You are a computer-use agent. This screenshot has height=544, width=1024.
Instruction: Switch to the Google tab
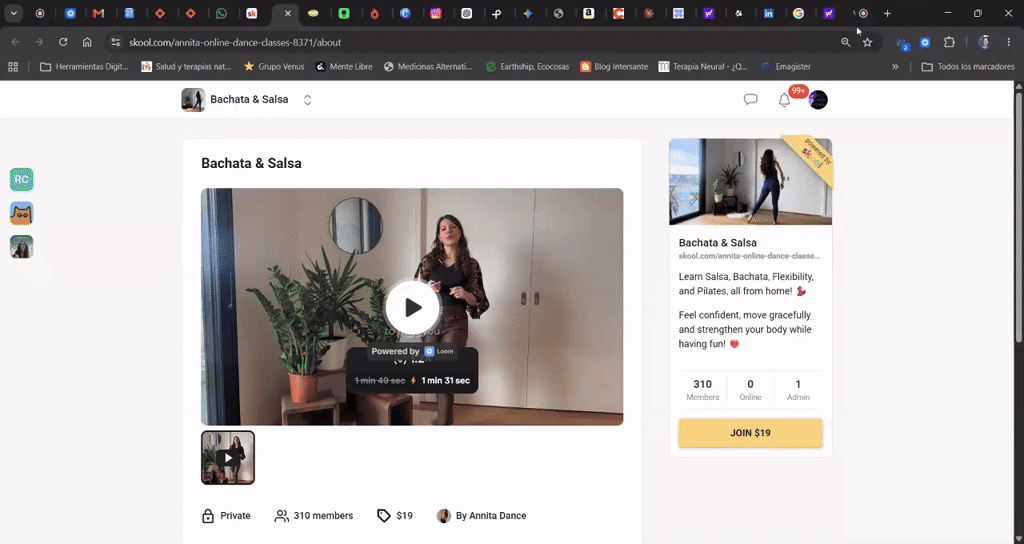(798, 13)
